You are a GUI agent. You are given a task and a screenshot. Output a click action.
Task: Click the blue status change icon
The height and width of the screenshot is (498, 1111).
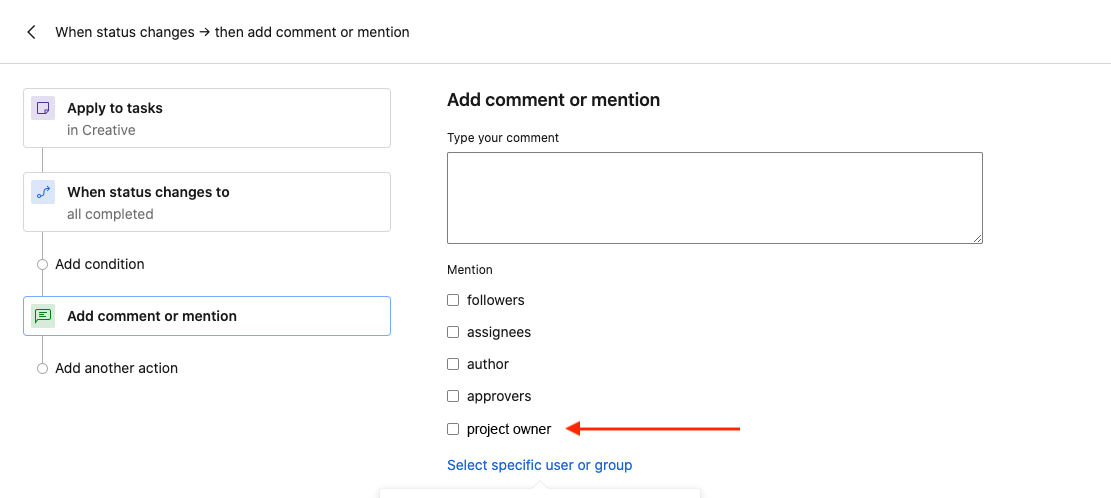click(x=43, y=192)
